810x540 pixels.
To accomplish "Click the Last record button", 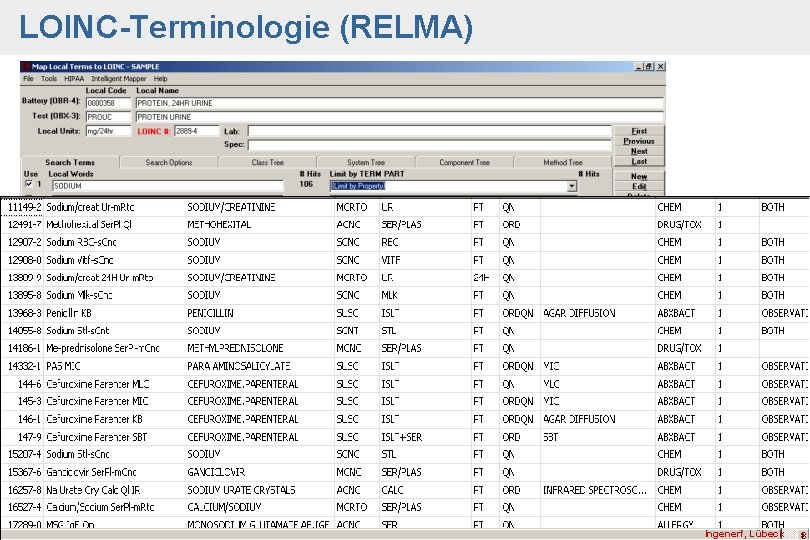I will (x=639, y=161).
